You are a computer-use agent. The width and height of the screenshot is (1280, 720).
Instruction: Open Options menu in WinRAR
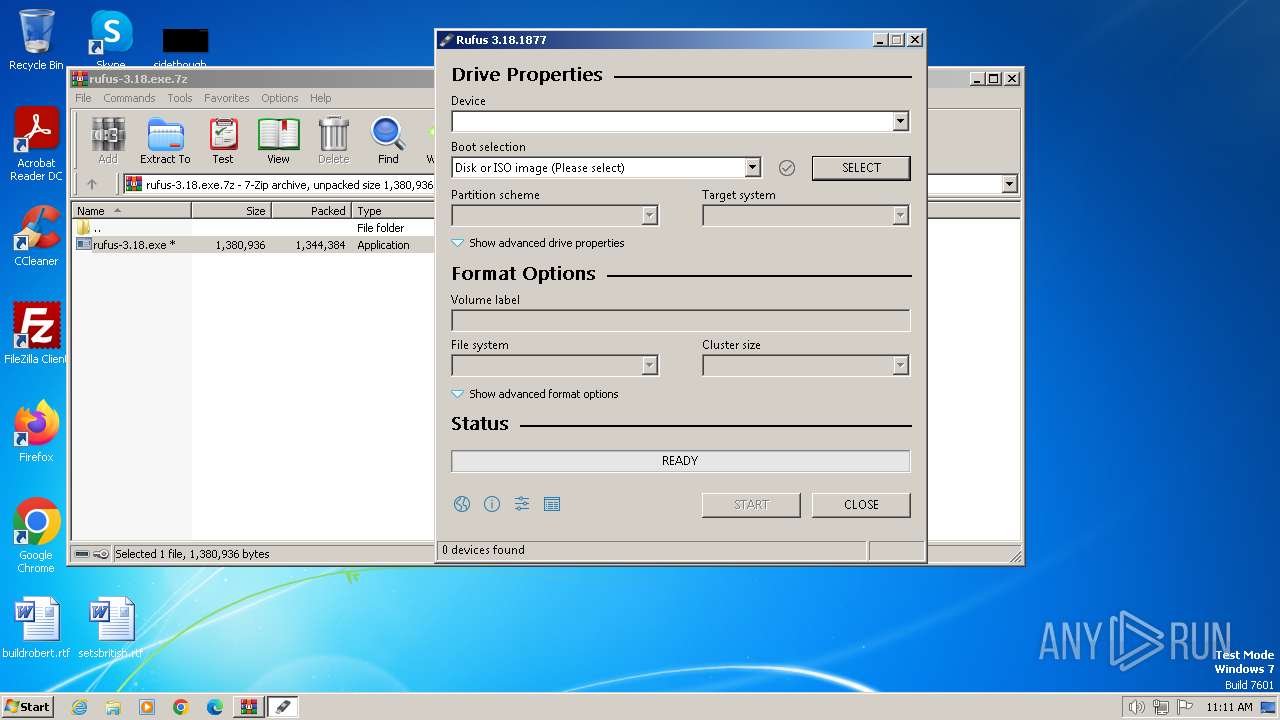point(280,98)
